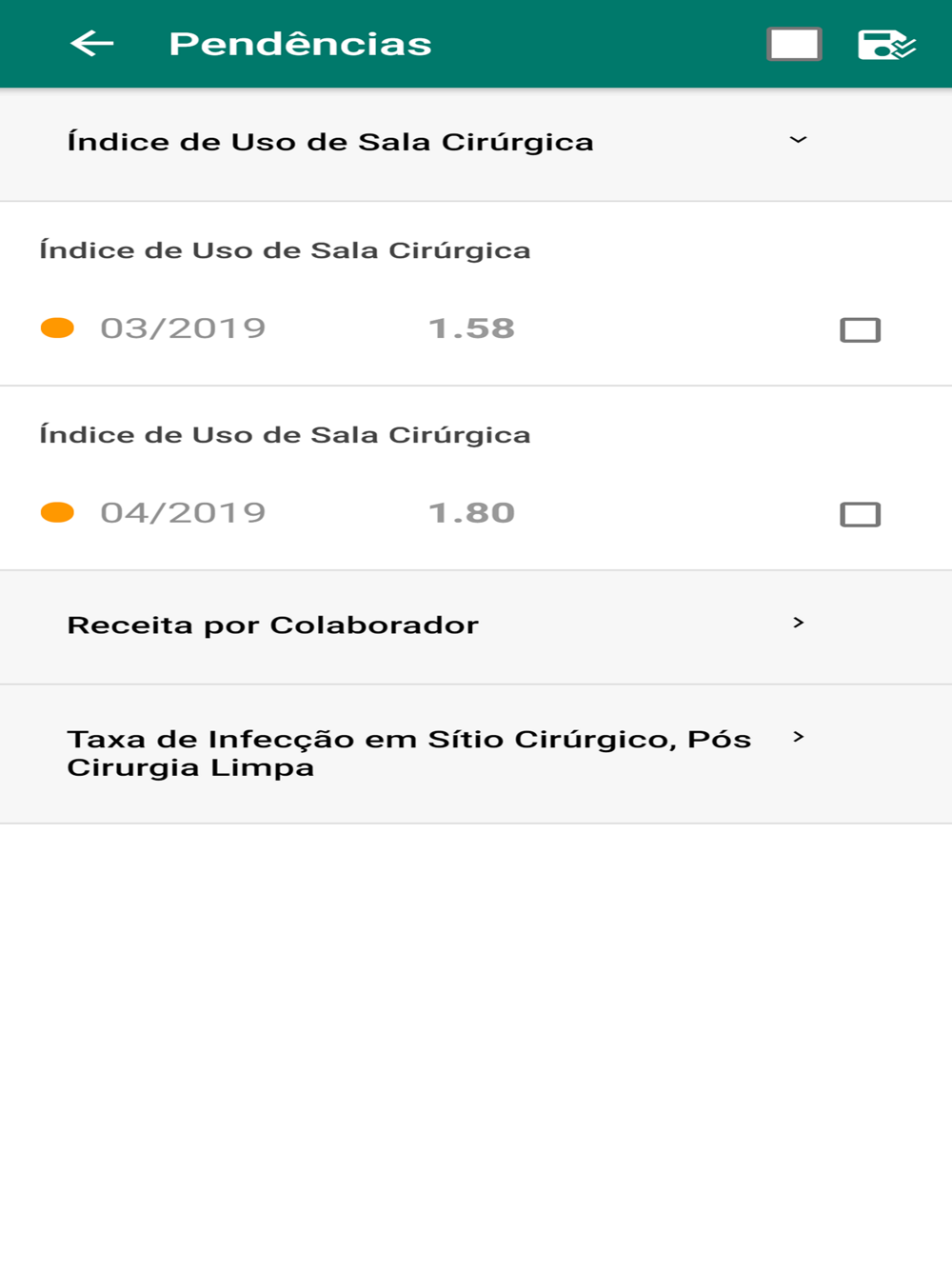Go back using the arrow icon
The height and width of the screenshot is (1270, 952).
(92, 44)
